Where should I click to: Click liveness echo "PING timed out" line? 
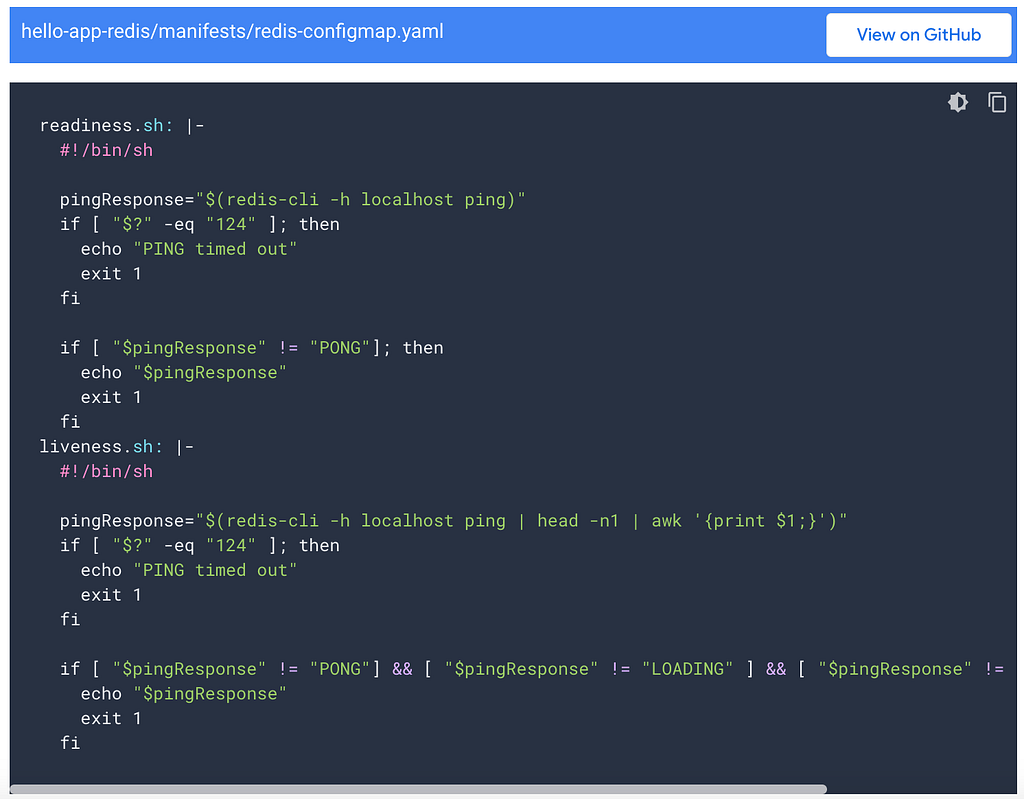click(x=189, y=570)
